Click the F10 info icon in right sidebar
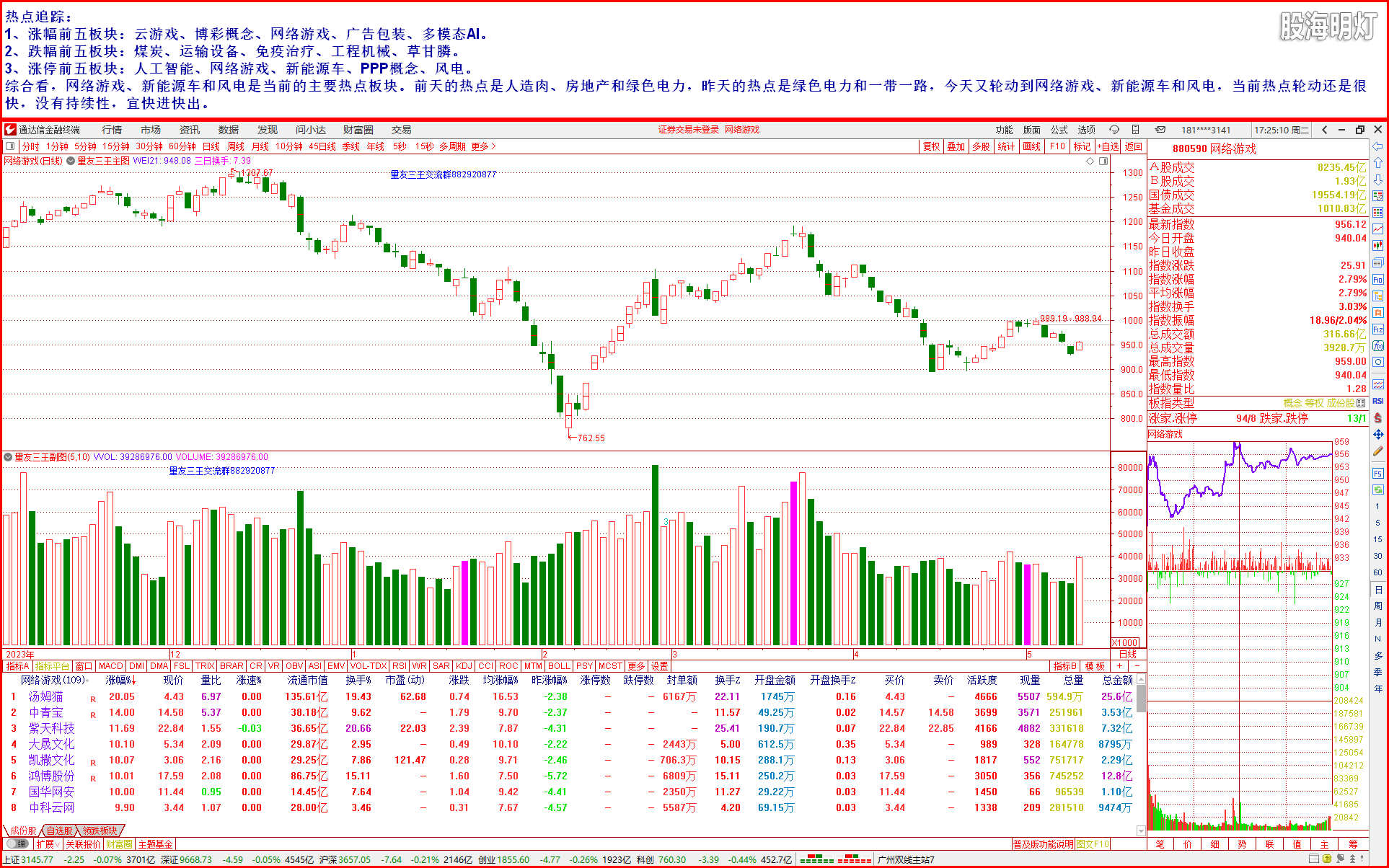The image size is (1389, 868). (x=1377, y=279)
